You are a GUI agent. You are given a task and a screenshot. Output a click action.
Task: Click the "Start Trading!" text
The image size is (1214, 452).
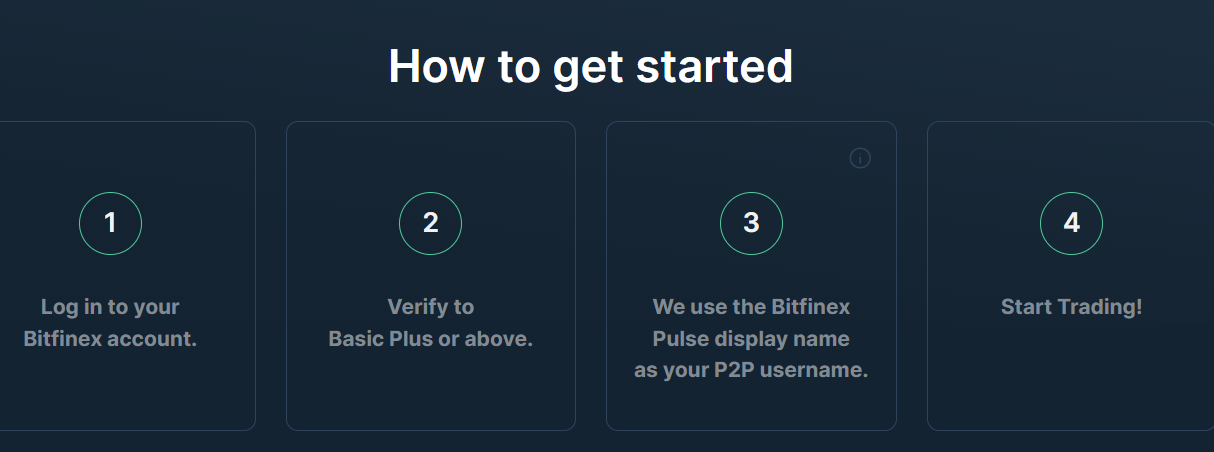(1071, 307)
